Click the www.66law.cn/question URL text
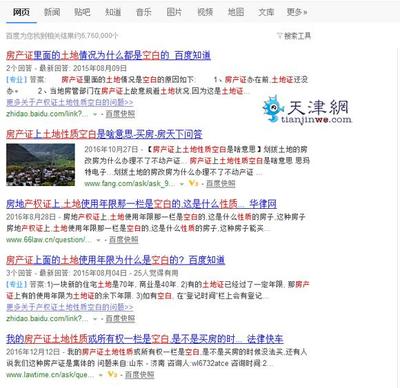 tap(49, 240)
